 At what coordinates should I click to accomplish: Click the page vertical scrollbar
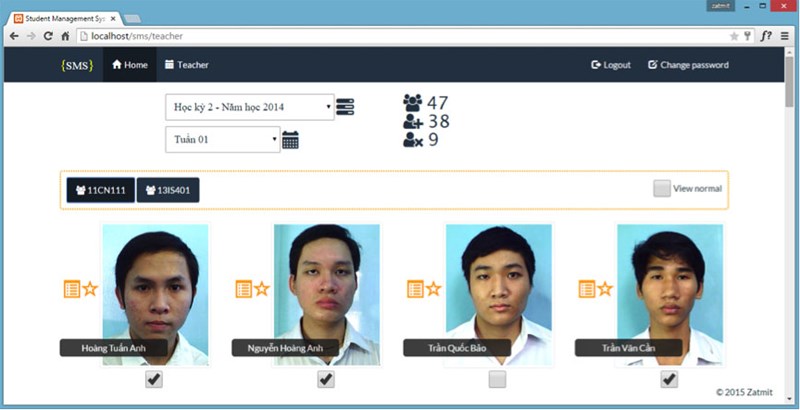tap(790, 200)
